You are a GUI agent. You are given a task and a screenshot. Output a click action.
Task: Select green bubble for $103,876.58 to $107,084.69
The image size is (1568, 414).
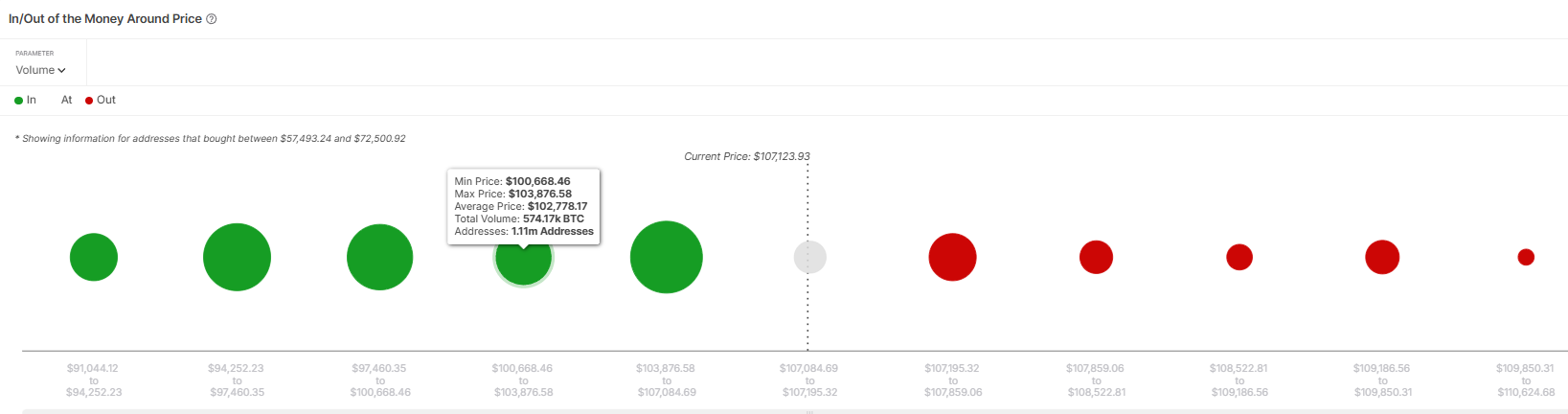point(667,257)
